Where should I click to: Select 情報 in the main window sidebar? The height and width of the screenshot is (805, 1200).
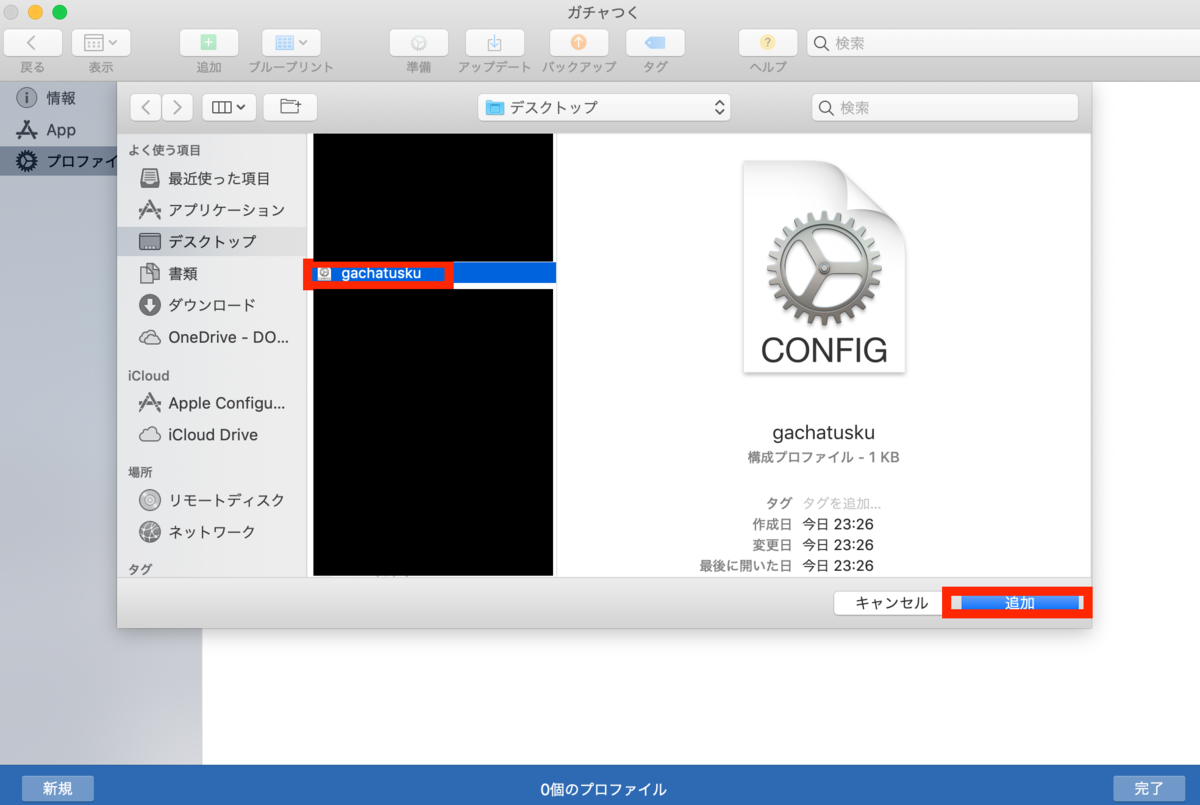point(58,98)
